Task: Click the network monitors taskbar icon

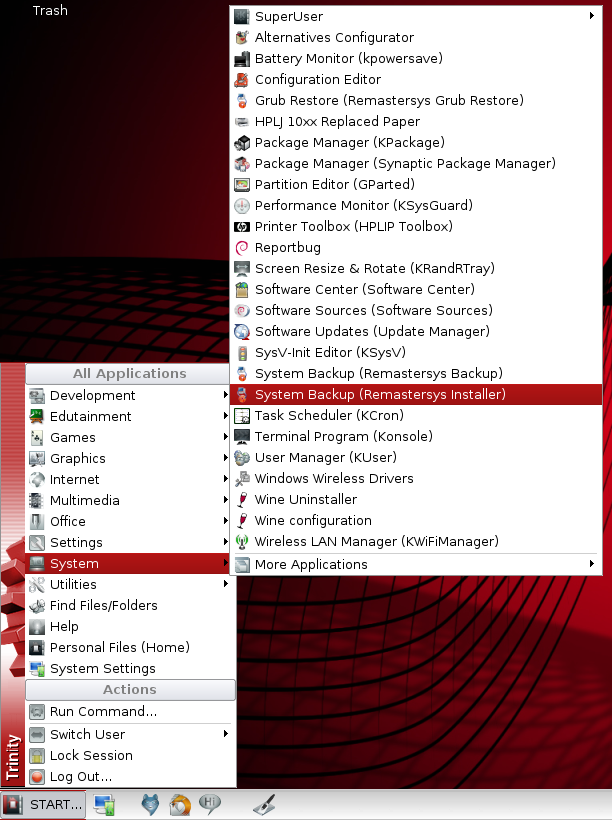Action: tap(104, 804)
